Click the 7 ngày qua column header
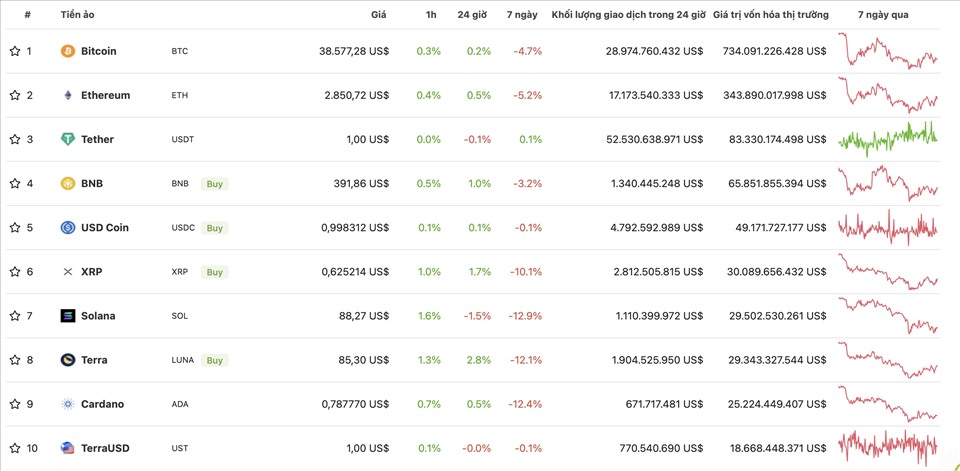This screenshot has width=960, height=471. point(883,15)
